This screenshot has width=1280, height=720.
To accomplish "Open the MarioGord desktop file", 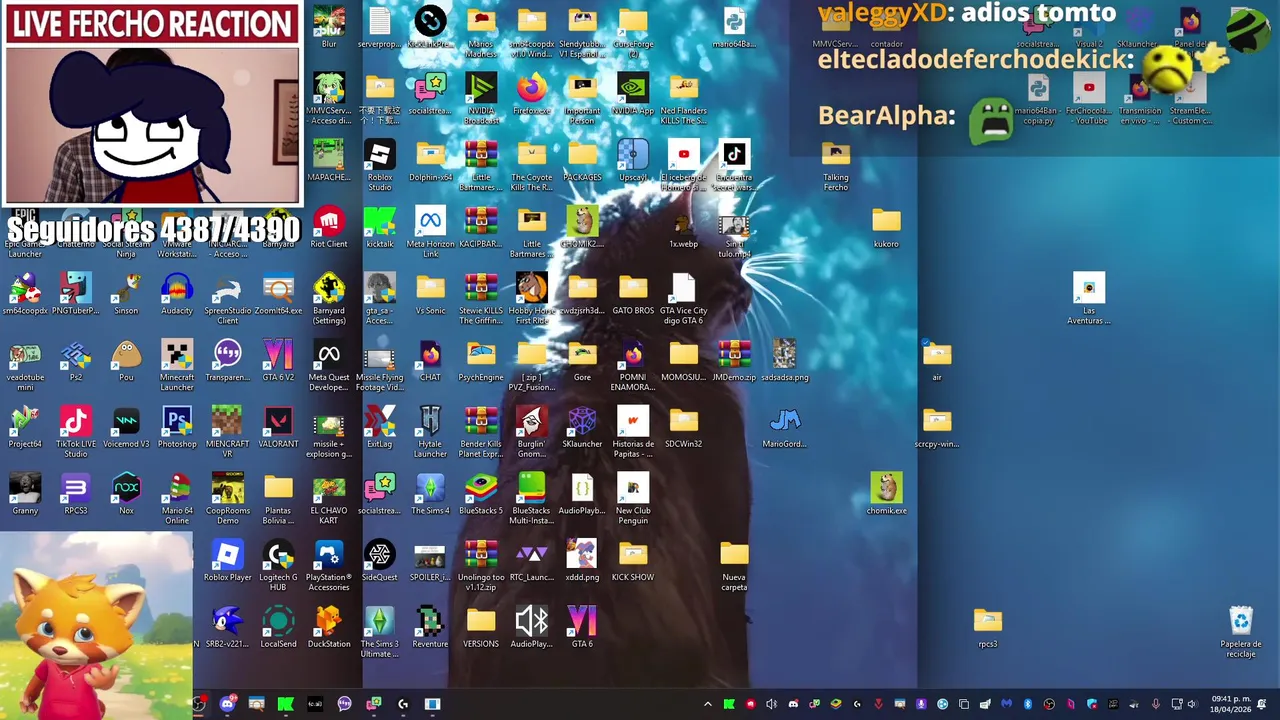I will click(x=785, y=427).
